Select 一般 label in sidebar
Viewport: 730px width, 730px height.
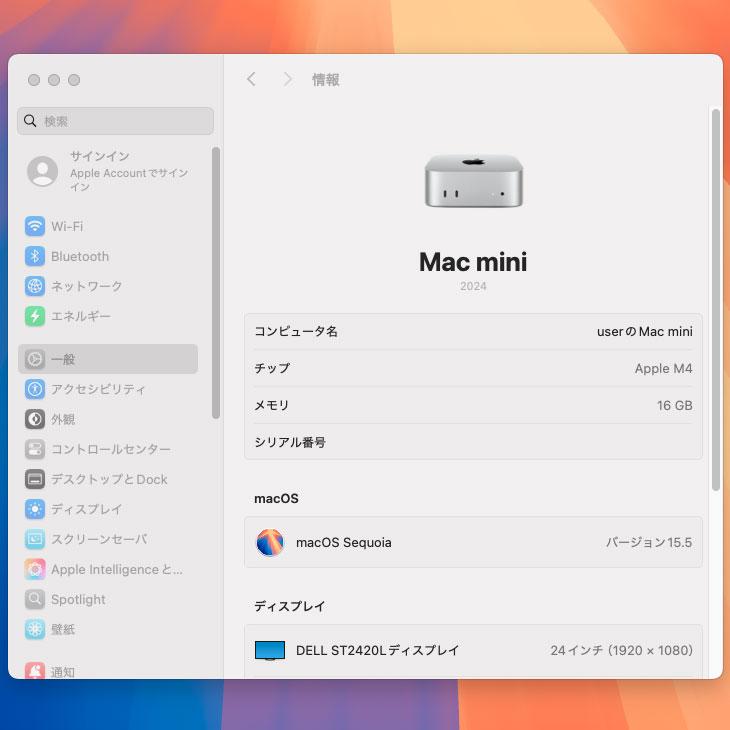click(x=63, y=359)
